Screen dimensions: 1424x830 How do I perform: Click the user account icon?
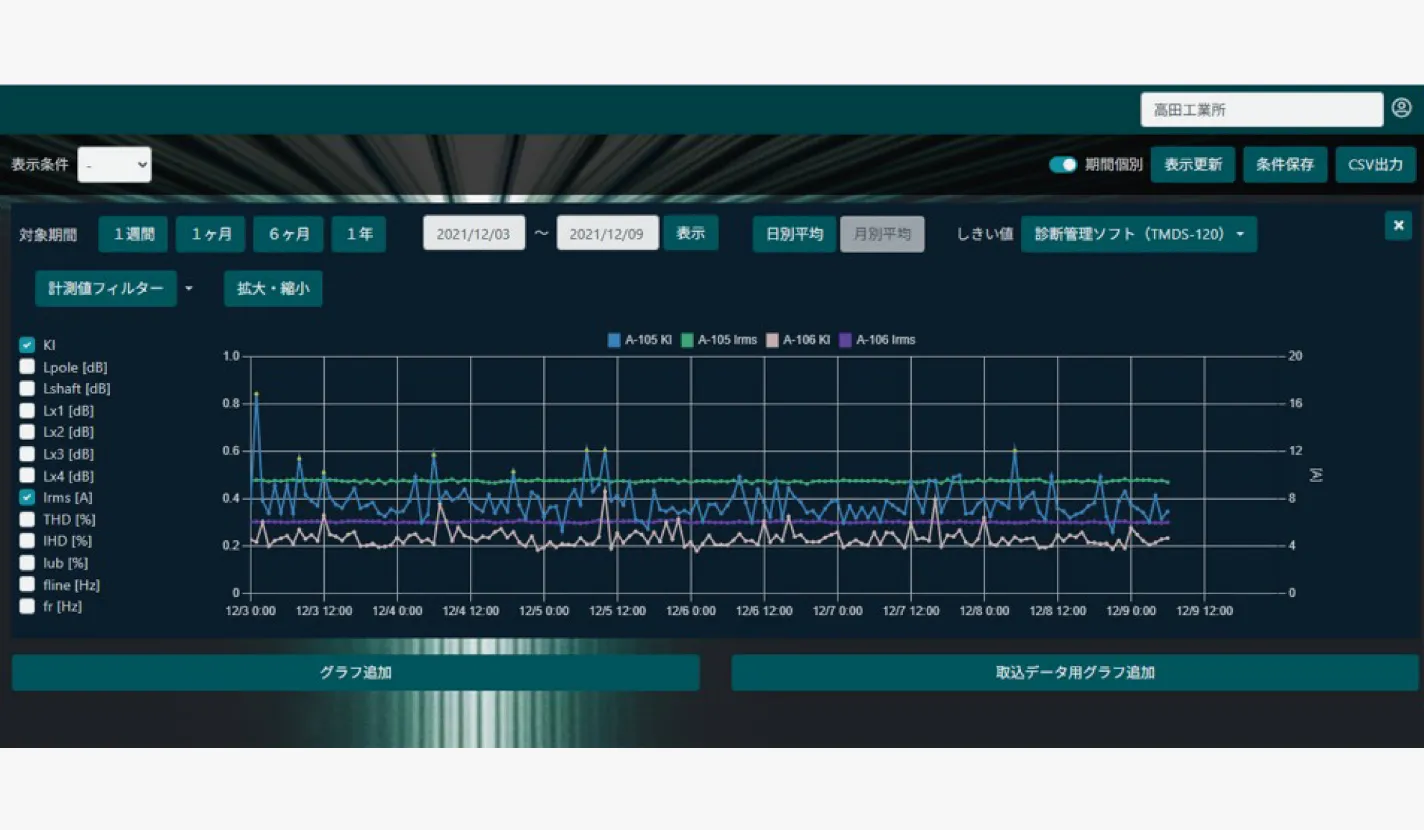coord(1401,108)
